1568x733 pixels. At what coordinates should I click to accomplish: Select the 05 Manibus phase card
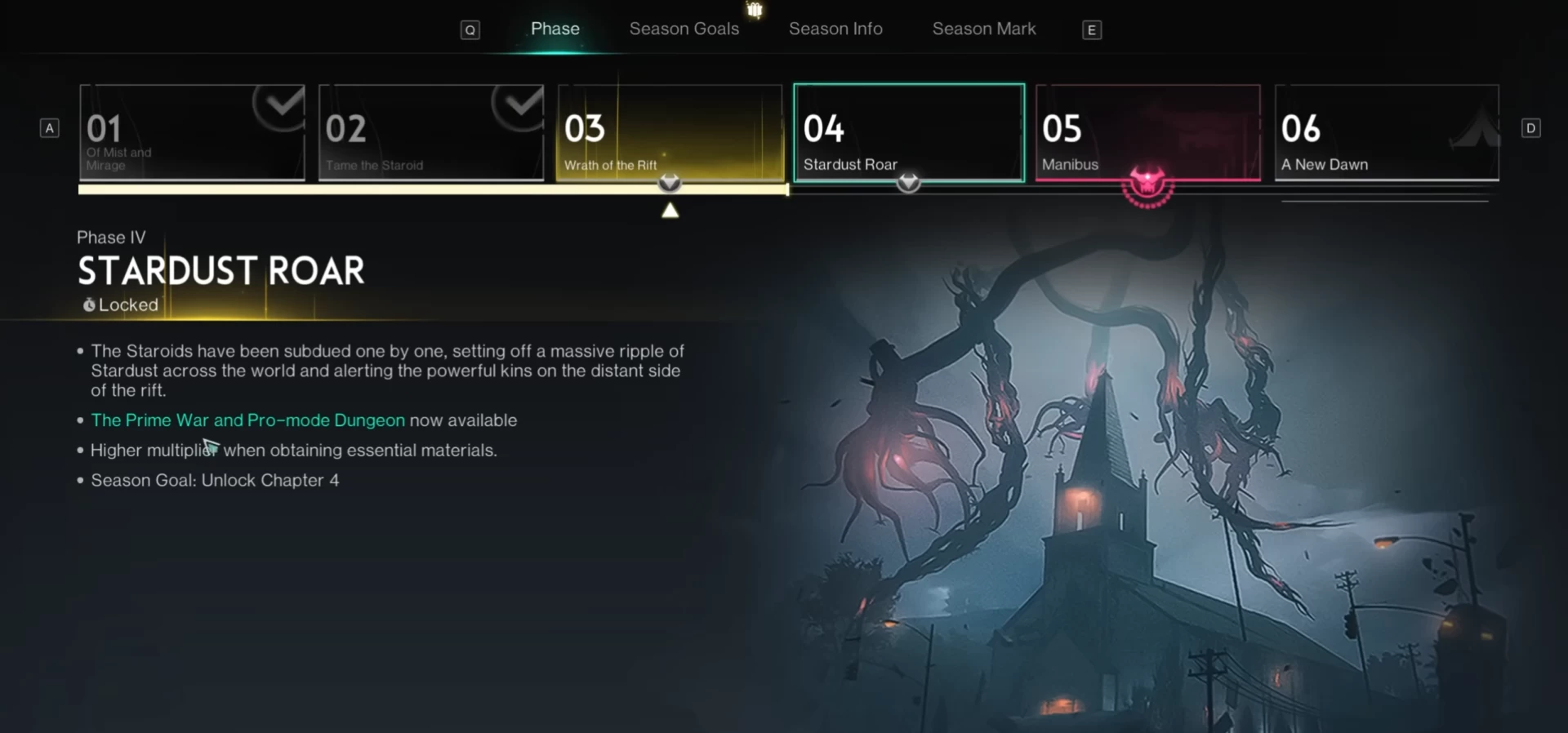pos(1147,132)
